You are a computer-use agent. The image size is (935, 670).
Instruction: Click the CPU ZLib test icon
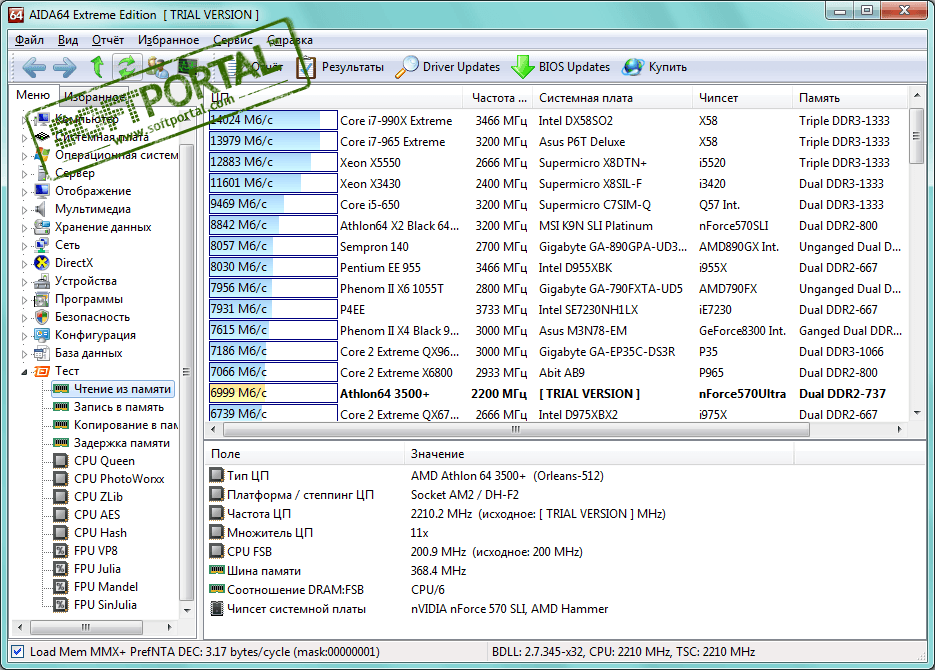click(60, 497)
